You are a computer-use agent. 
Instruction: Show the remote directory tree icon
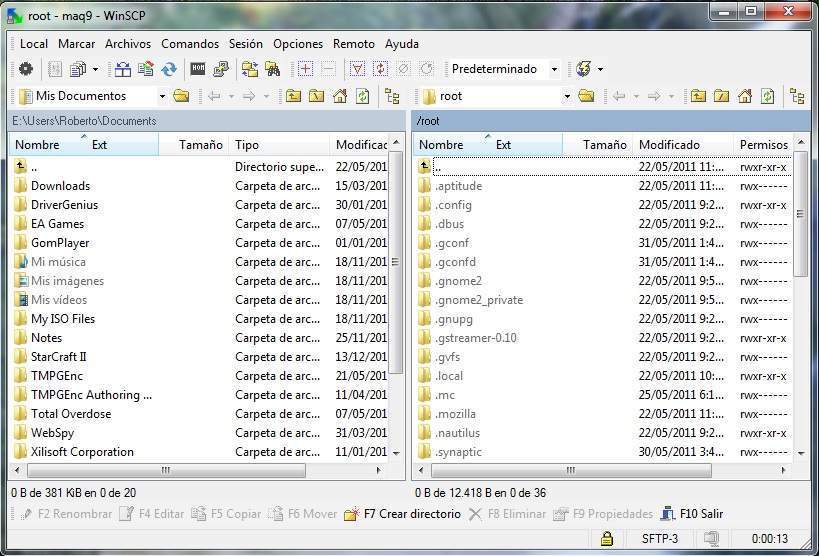796,96
